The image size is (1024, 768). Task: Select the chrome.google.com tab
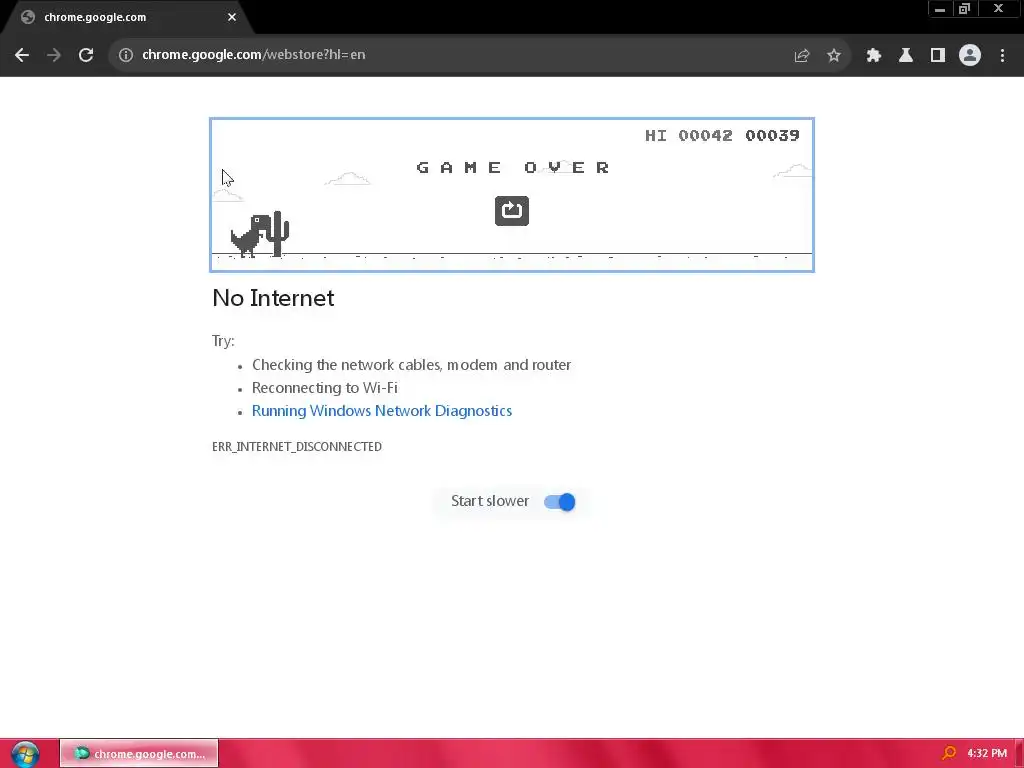(x=127, y=17)
